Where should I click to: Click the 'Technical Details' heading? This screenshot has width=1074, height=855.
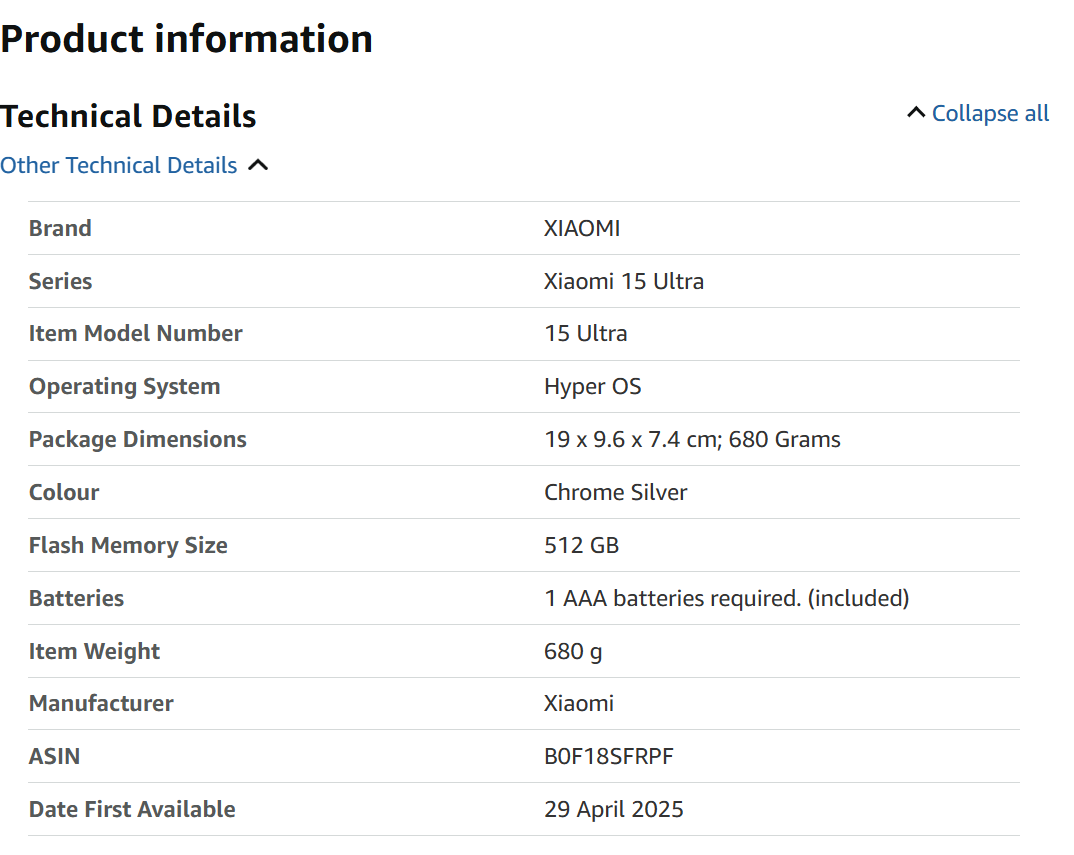[x=129, y=116]
